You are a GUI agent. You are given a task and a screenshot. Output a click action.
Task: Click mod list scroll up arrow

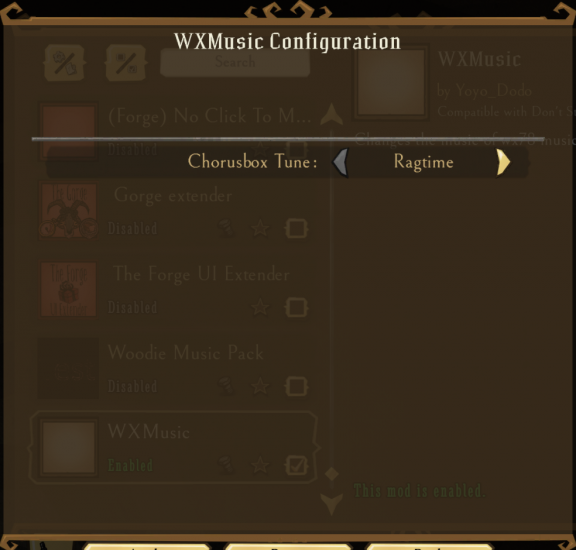[332, 114]
